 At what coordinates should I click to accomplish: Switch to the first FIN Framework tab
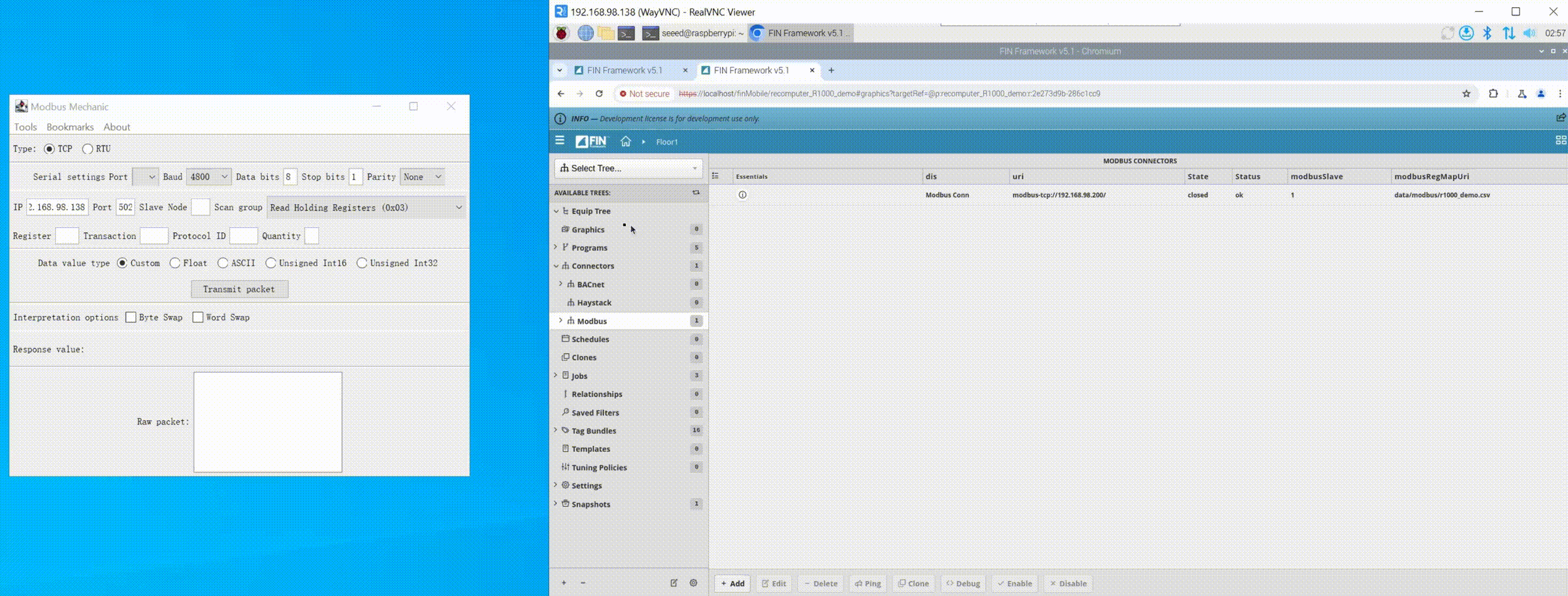coord(624,70)
